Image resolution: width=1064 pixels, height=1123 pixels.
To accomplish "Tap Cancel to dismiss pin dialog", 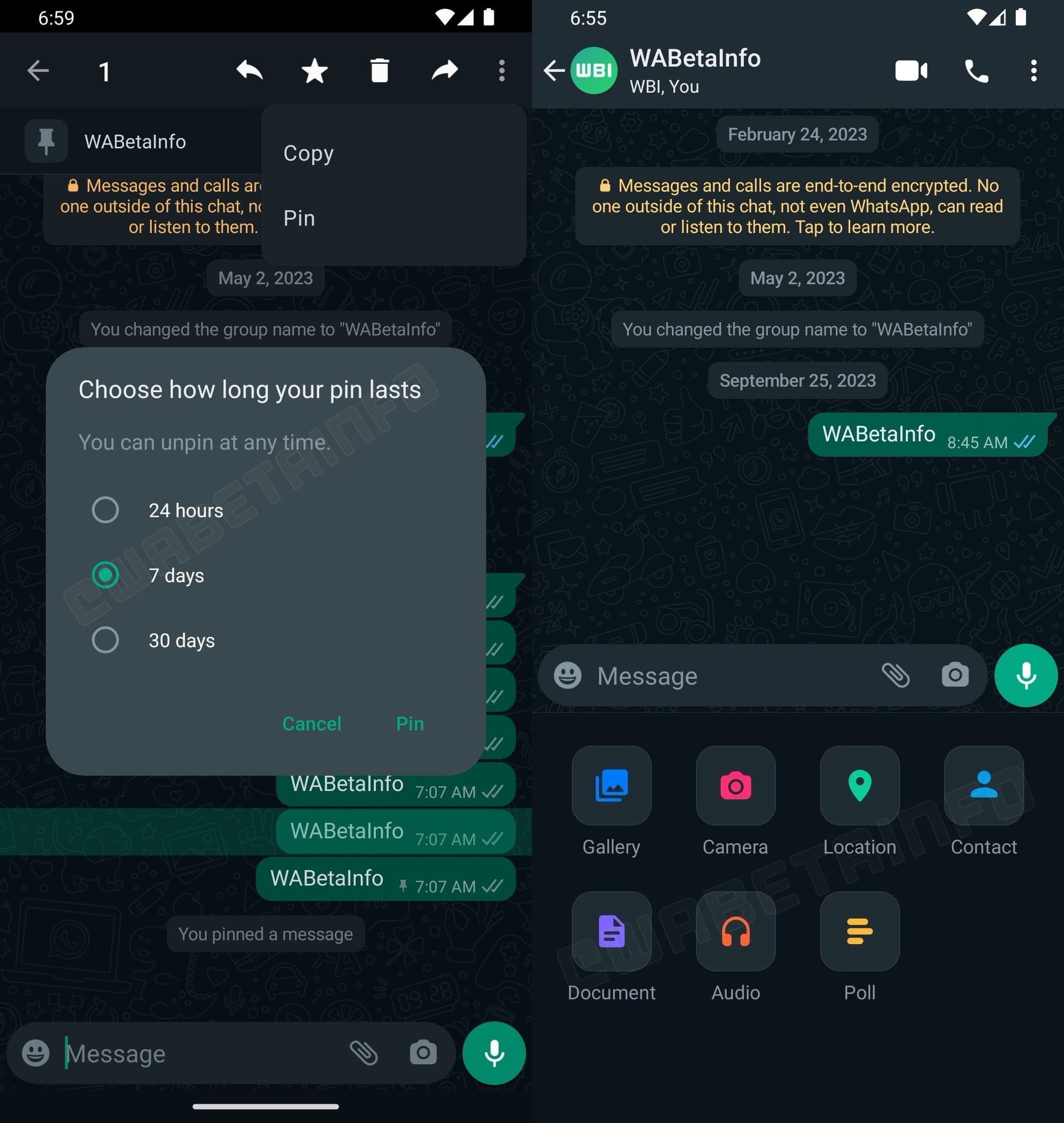I will (311, 723).
